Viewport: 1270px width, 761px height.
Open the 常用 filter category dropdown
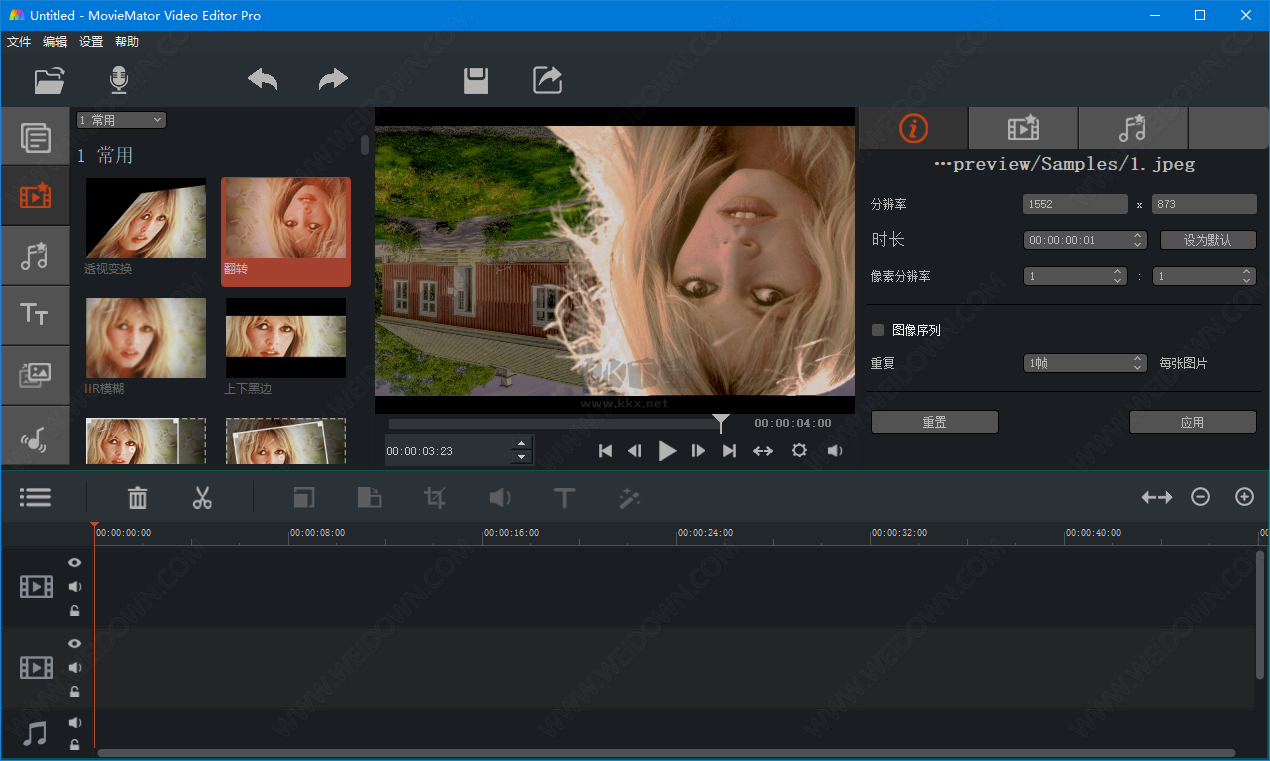tap(120, 119)
